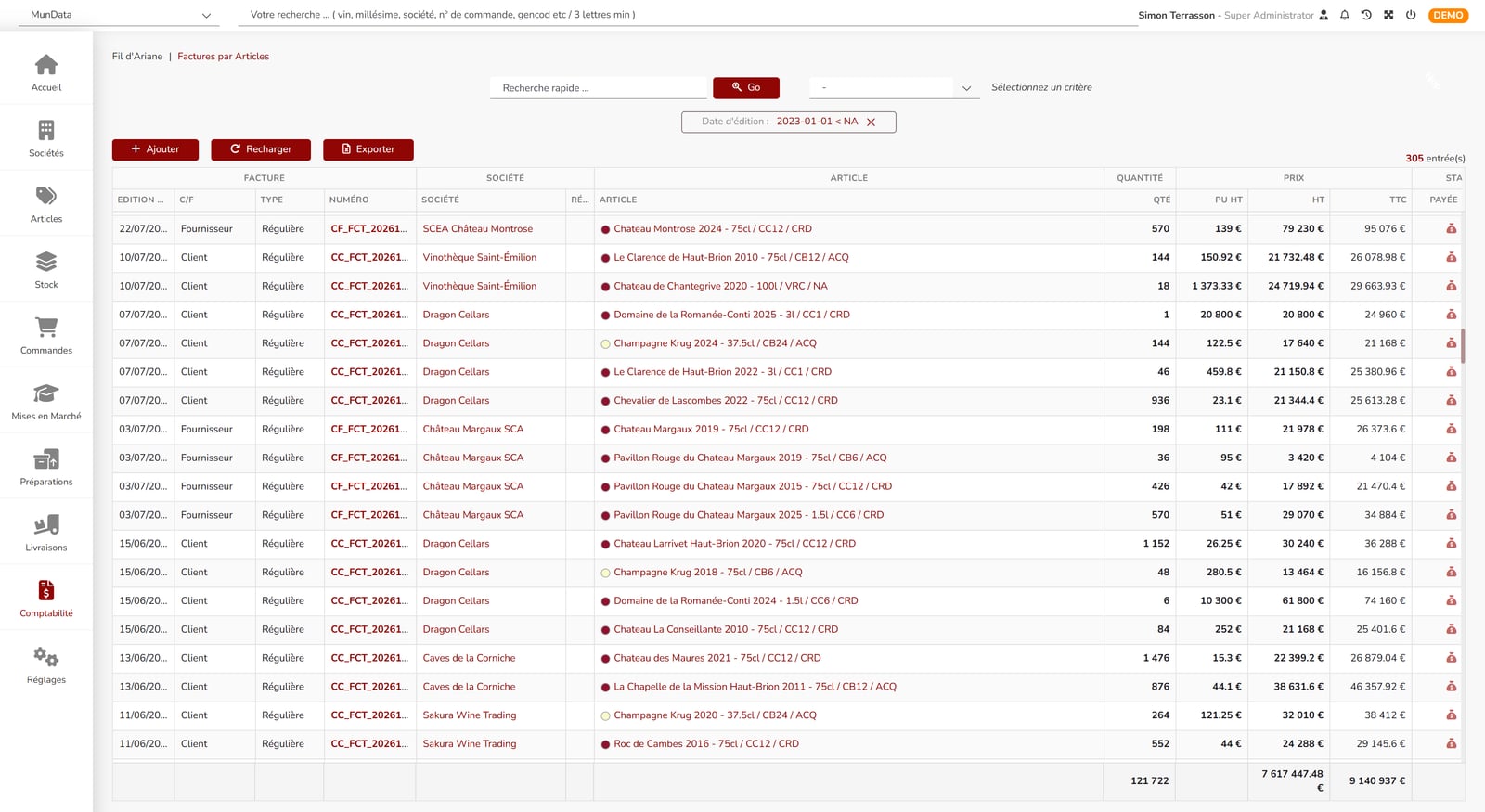
Task: Open Sakura Wine Trading on Roc de Cambes row
Action: 470,743
